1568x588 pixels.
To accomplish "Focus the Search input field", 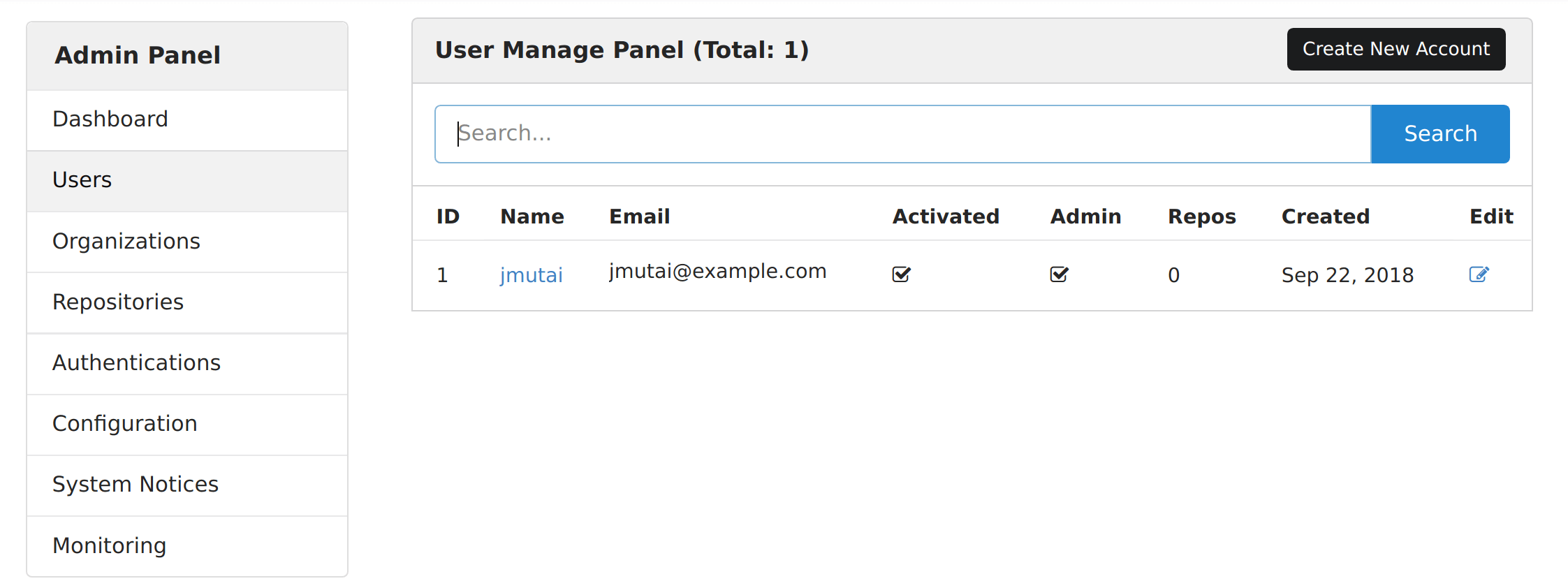I will tap(838, 133).
